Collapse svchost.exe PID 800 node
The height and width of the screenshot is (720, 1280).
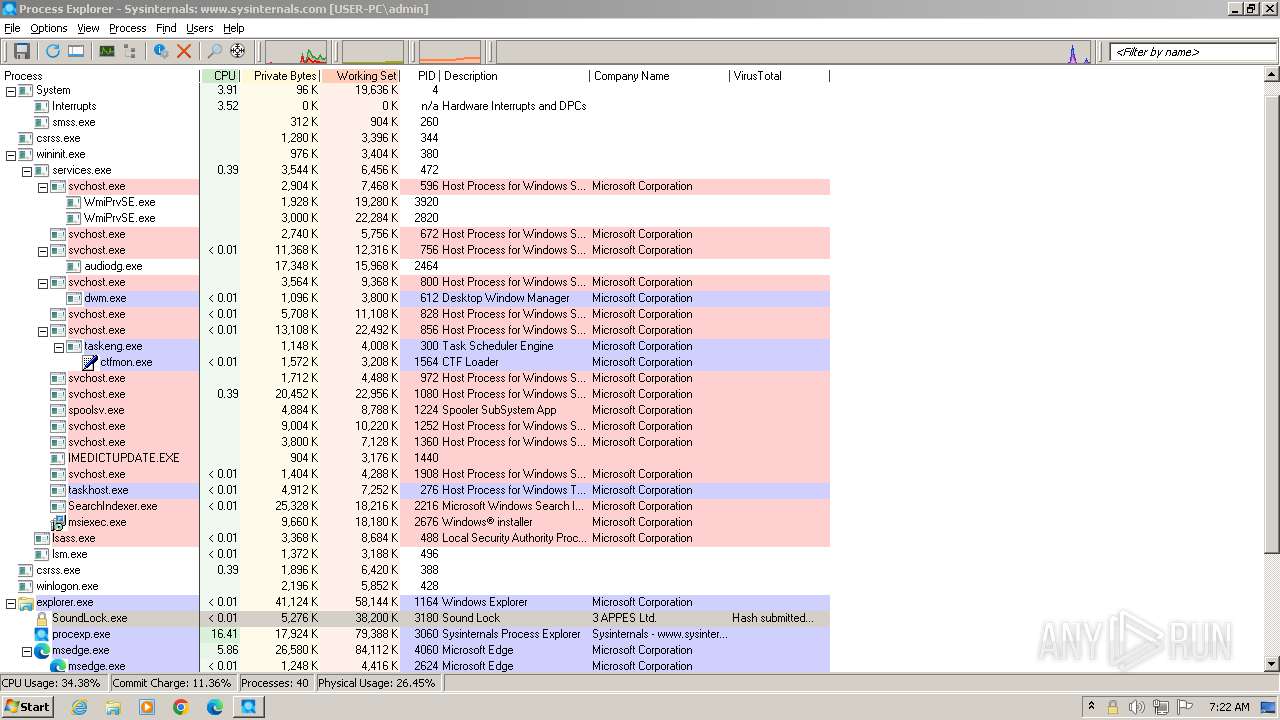tap(43, 282)
